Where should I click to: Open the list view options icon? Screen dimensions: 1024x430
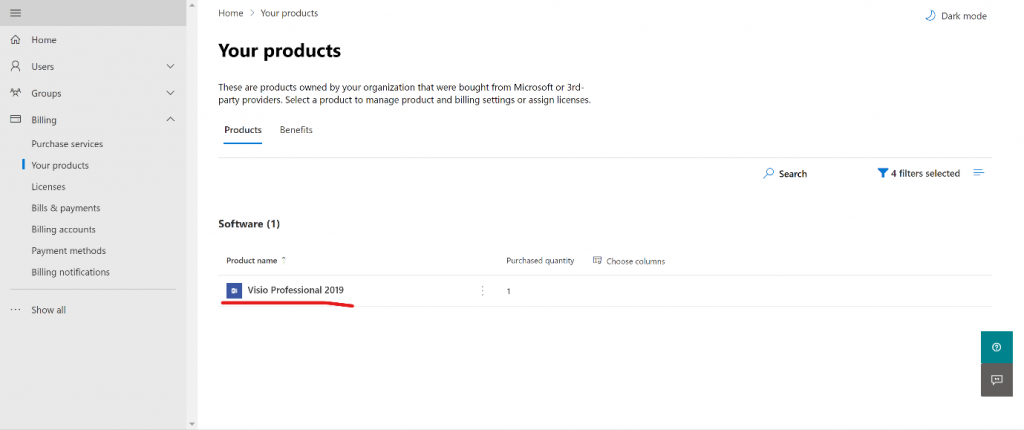point(978,173)
